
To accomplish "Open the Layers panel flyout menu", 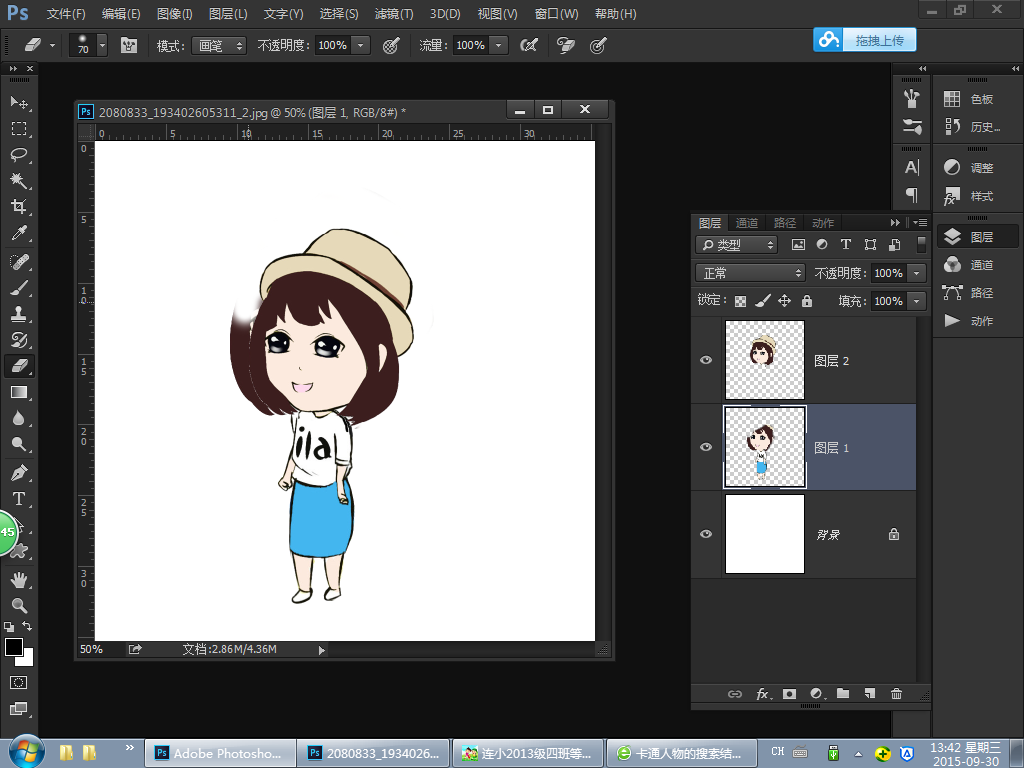I will tap(920, 223).
